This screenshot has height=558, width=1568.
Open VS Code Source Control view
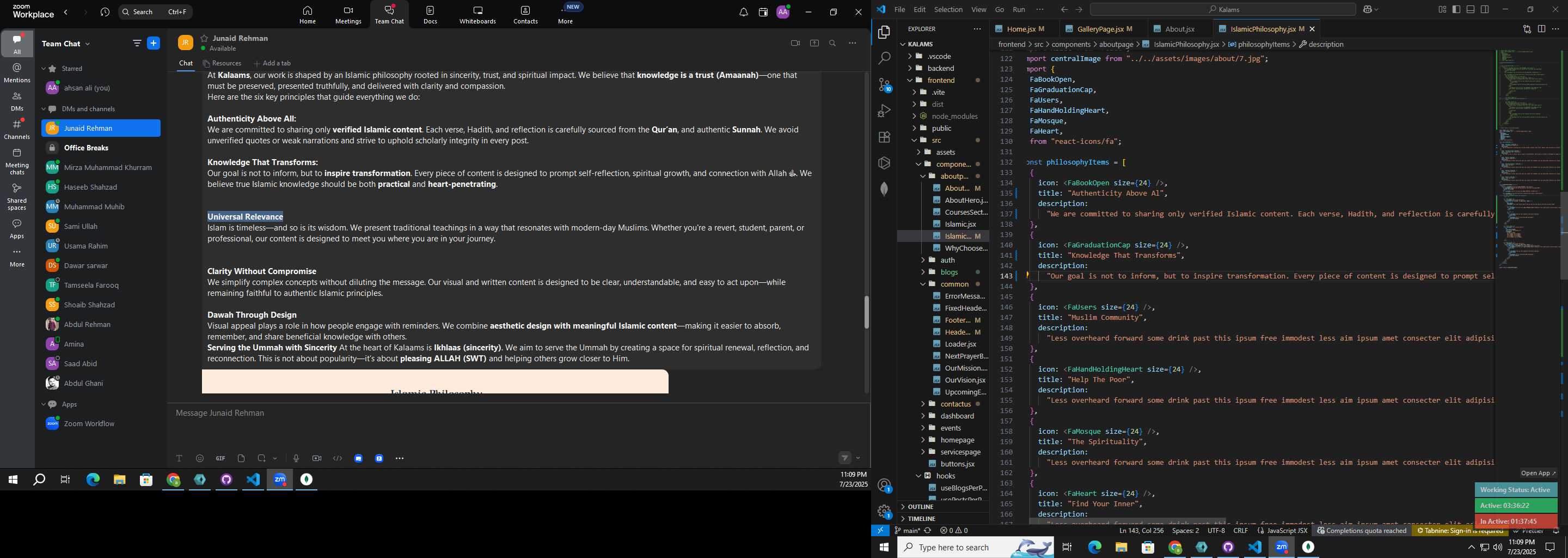tap(884, 86)
